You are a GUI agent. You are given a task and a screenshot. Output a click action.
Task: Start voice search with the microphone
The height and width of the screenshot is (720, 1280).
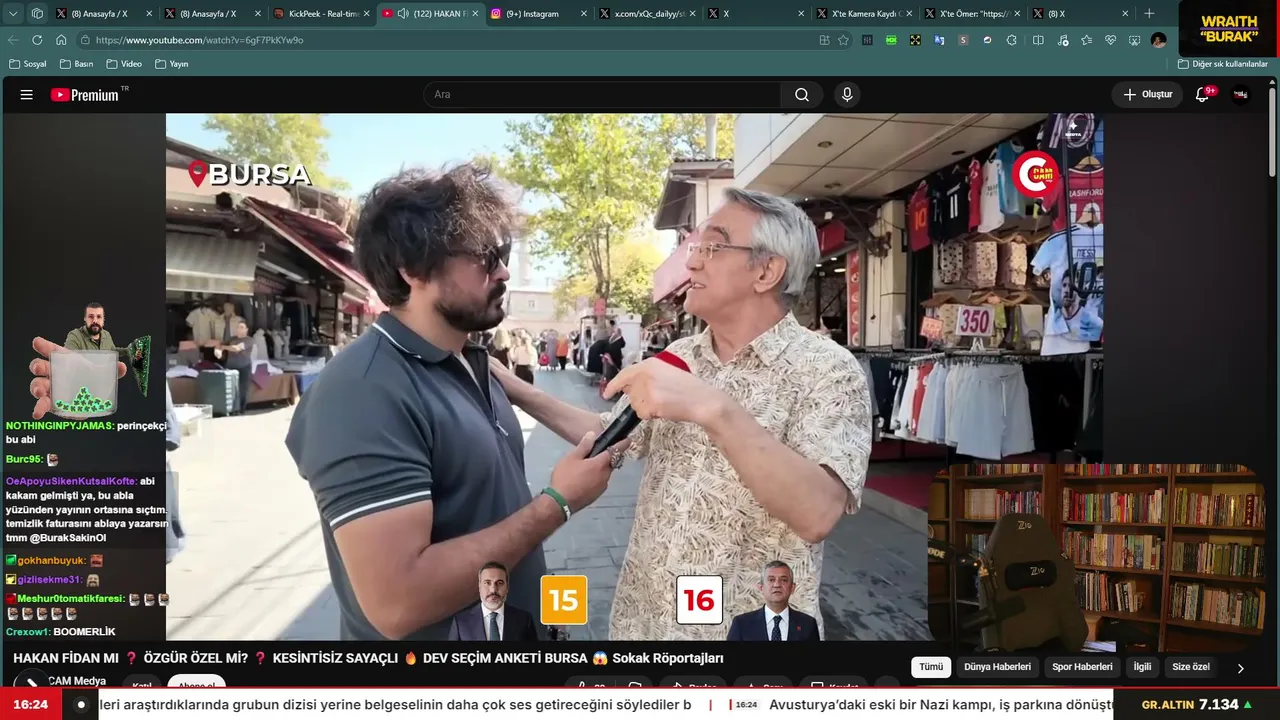[x=847, y=95]
